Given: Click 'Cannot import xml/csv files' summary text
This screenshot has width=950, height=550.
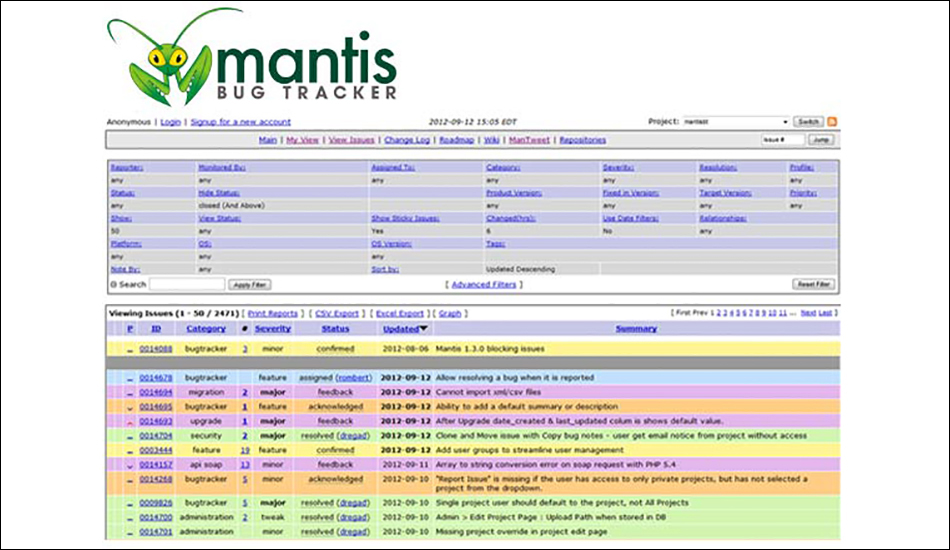Looking at the screenshot, I should (x=488, y=392).
